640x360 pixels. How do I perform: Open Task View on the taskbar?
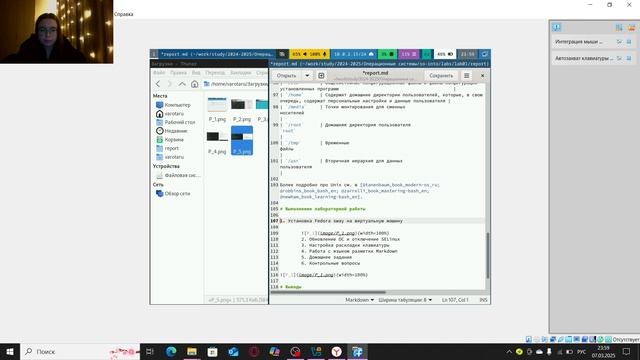pos(150,351)
